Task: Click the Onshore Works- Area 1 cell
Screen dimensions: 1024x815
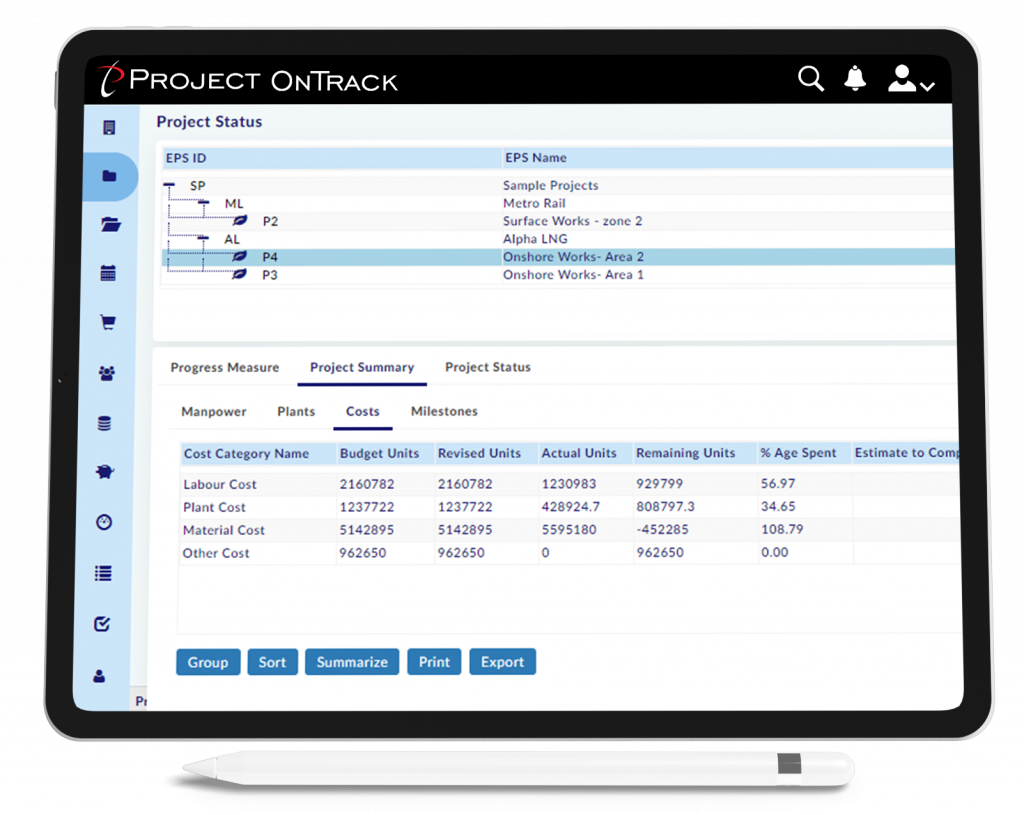Action: coord(573,274)
